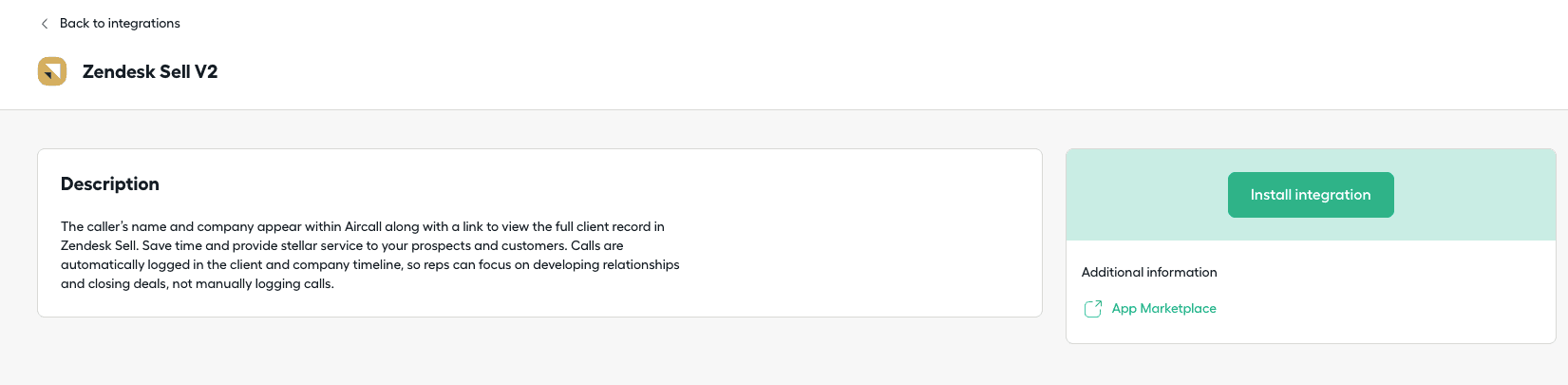The image size is (1568, 385).
Task: Click the back chevron arrow icon
Action: [44, 24]
